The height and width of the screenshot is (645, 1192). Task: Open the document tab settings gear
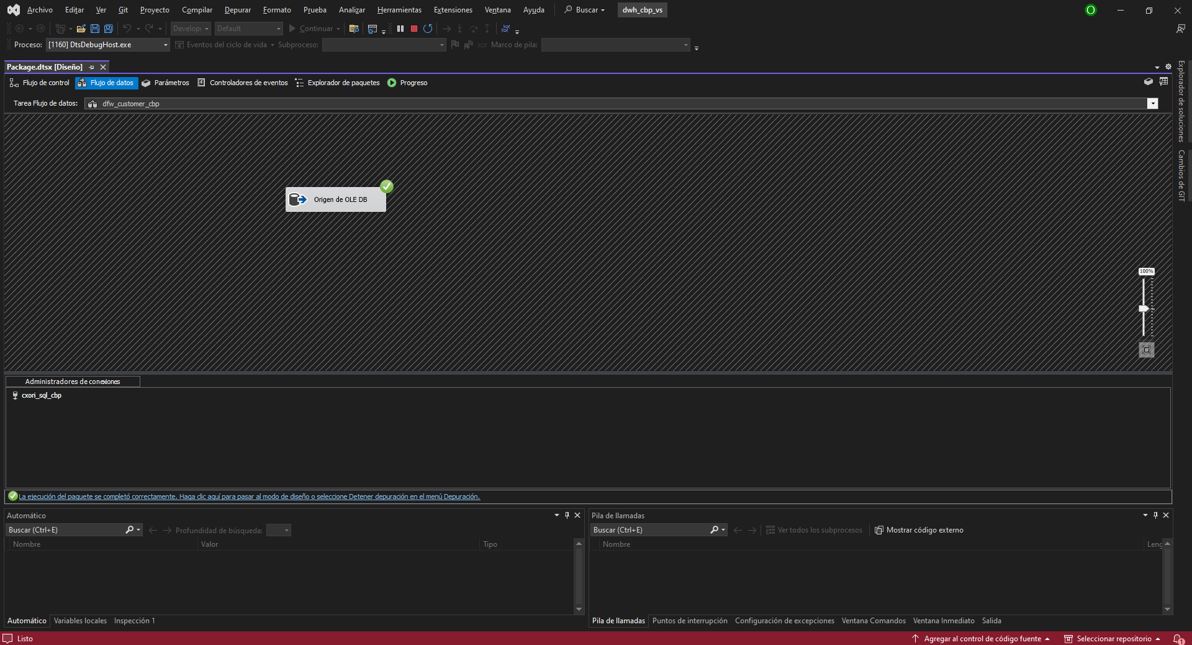pos(1168,67)
